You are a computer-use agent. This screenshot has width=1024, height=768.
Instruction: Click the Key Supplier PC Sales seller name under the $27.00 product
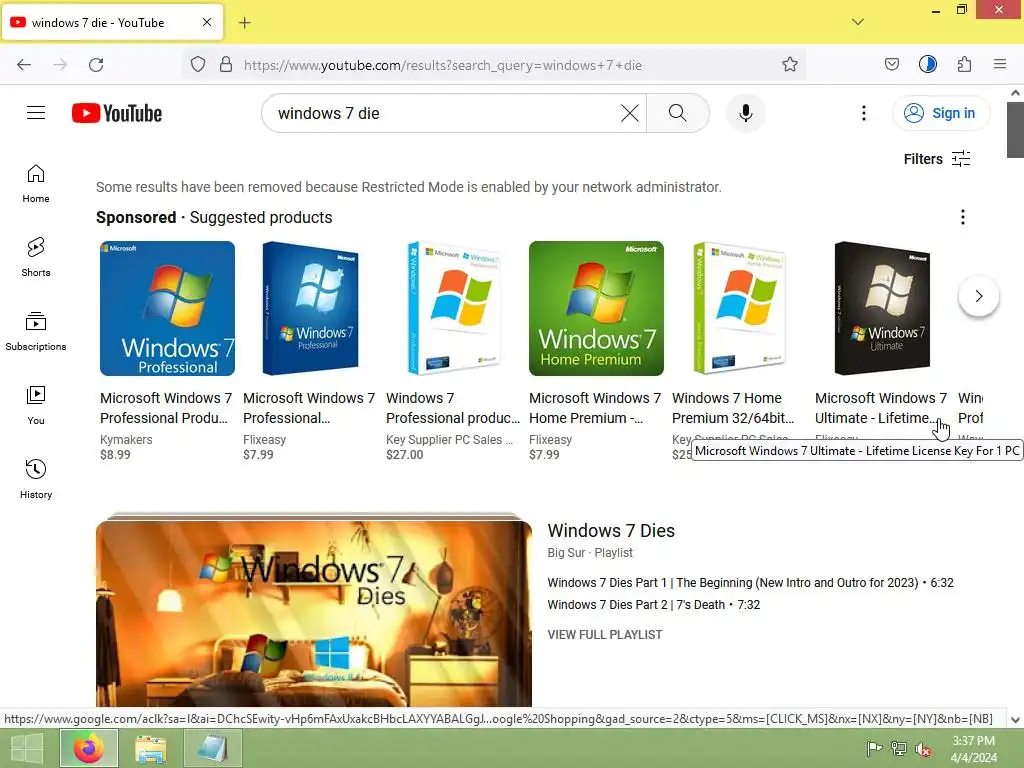click(x=449, y=440)
